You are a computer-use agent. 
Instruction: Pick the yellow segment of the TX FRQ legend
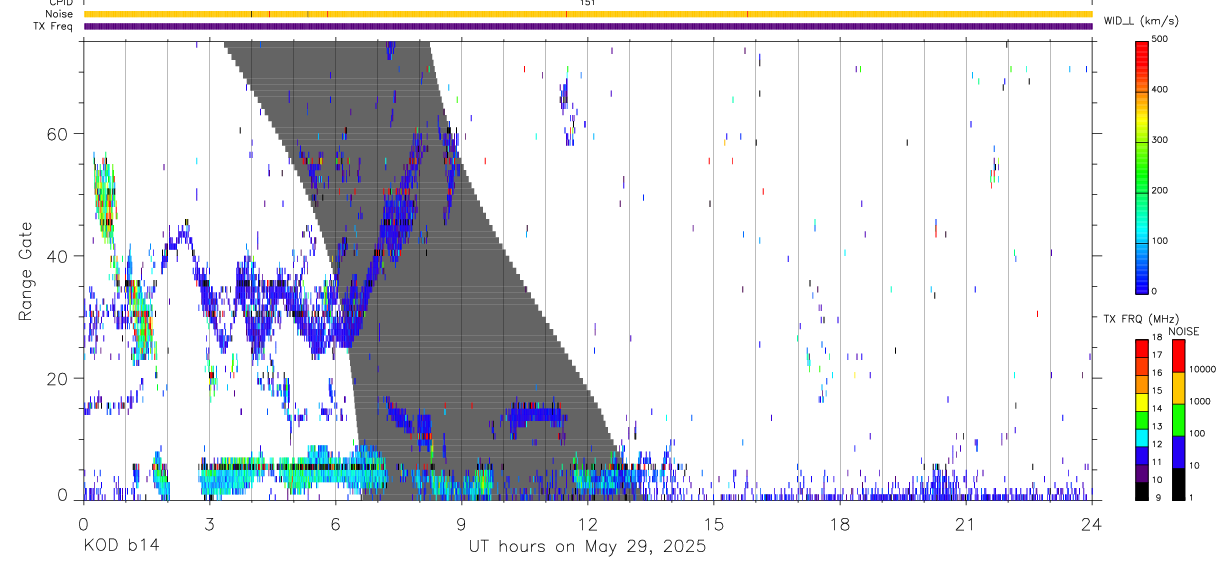click(x=1141, y=403)
